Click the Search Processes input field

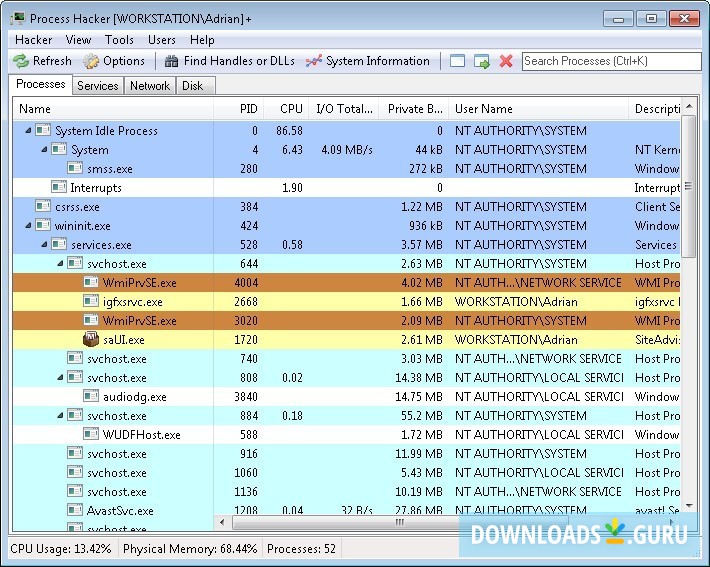pos(611,61)
